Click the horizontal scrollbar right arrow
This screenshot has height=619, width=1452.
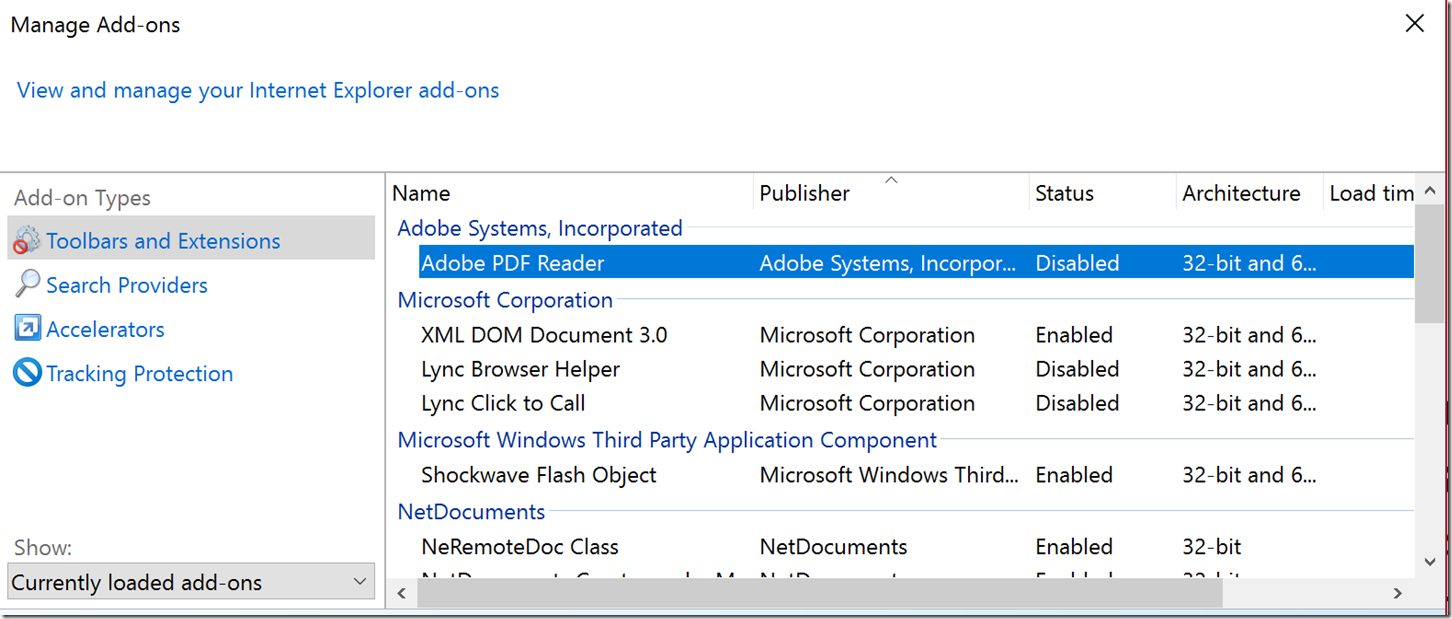coord(1398,593)
